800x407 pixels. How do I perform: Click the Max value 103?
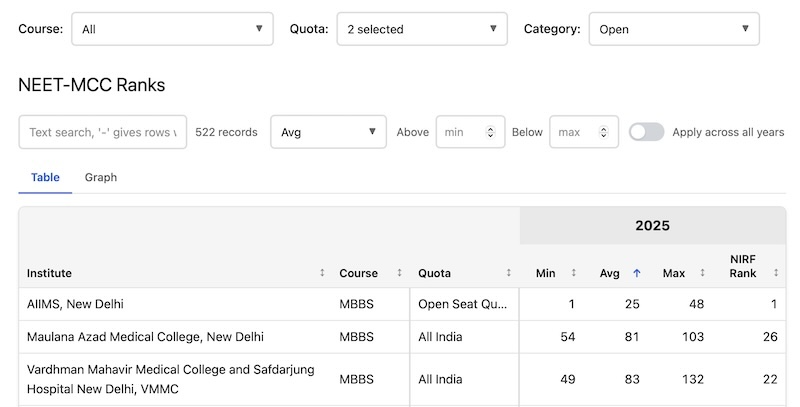[x=693, y=337]
